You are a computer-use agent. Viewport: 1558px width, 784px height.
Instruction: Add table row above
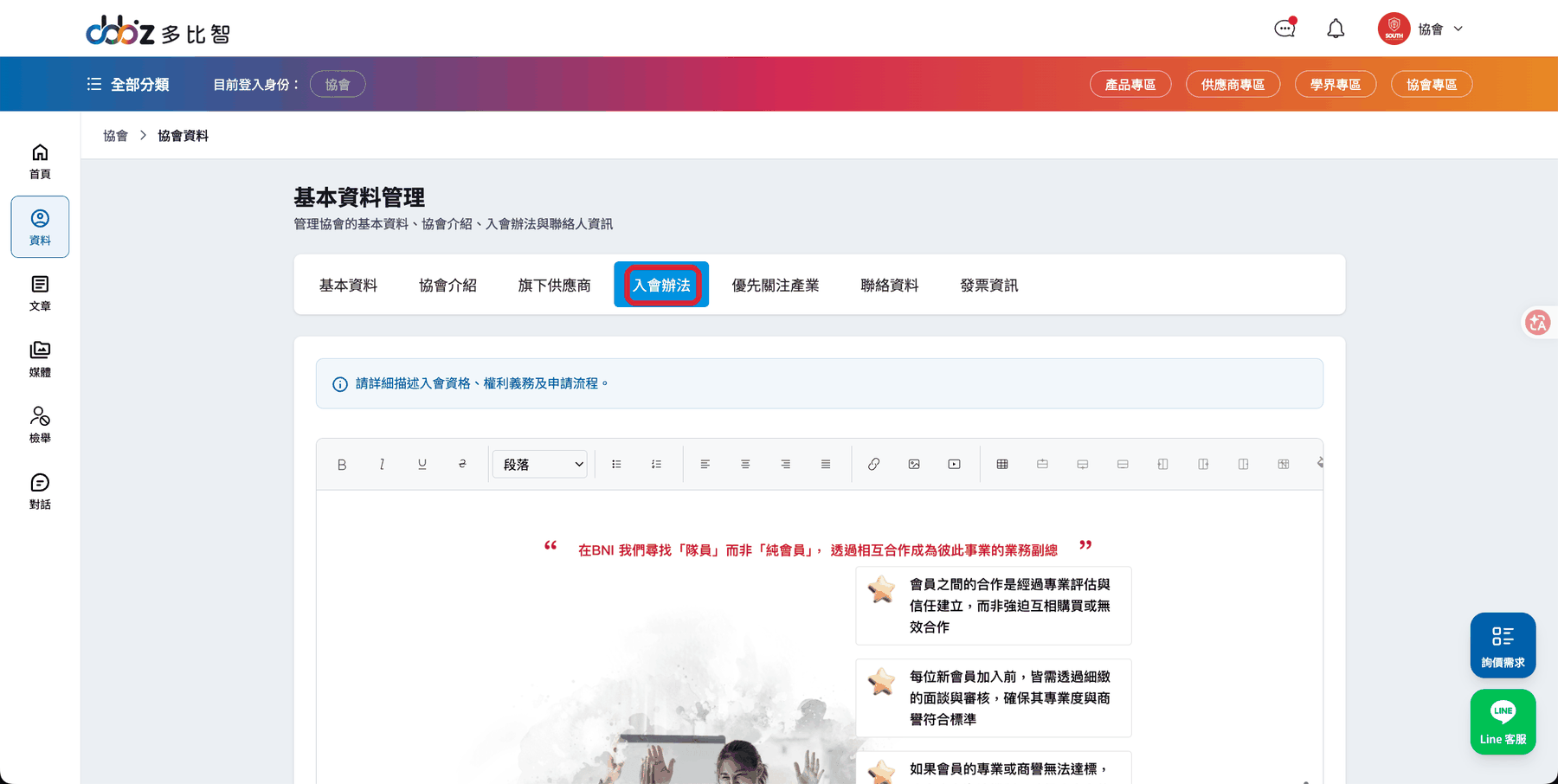click(1042, 465)
